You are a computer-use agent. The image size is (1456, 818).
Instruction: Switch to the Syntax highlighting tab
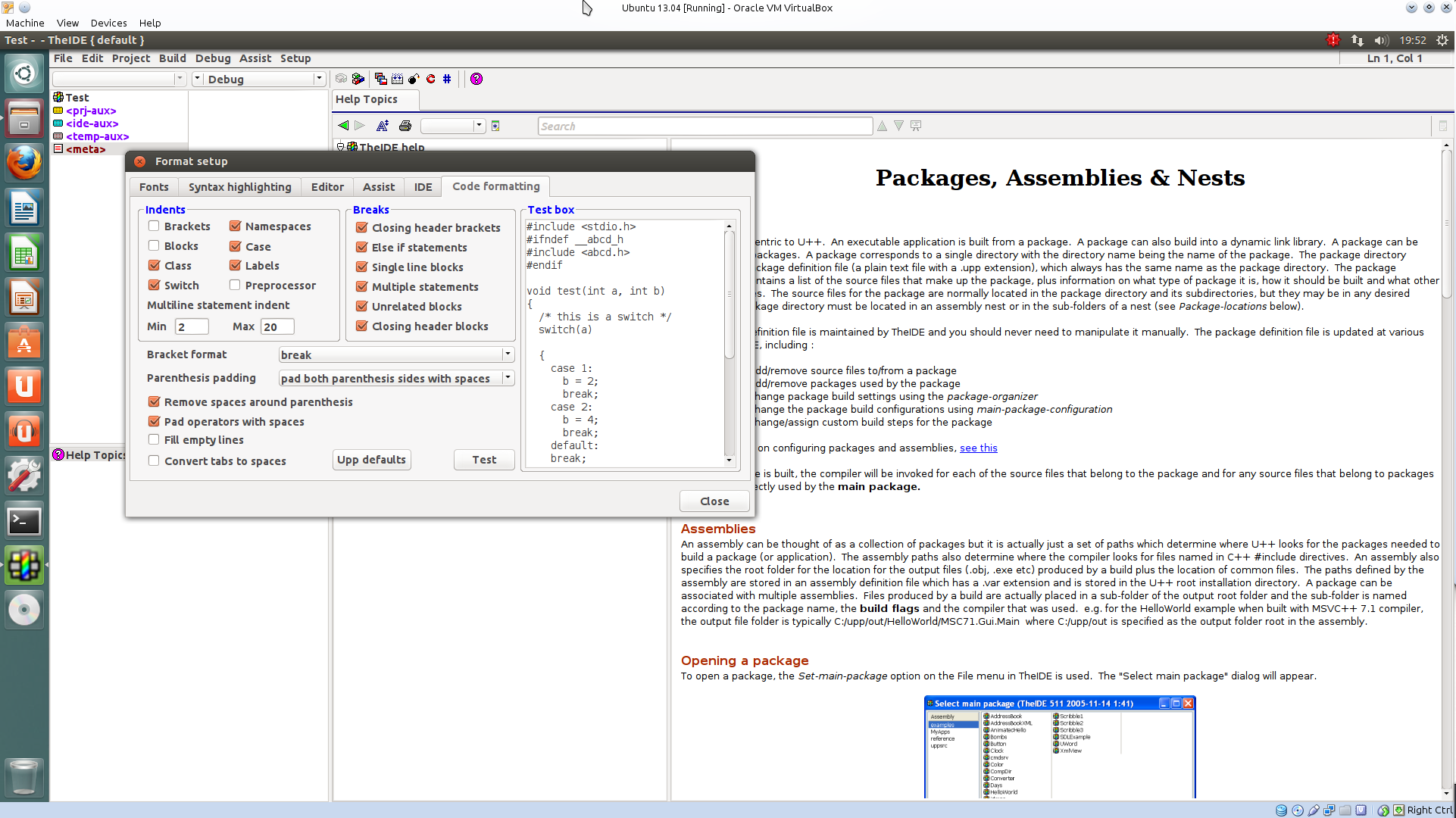[x=239, y=187]
